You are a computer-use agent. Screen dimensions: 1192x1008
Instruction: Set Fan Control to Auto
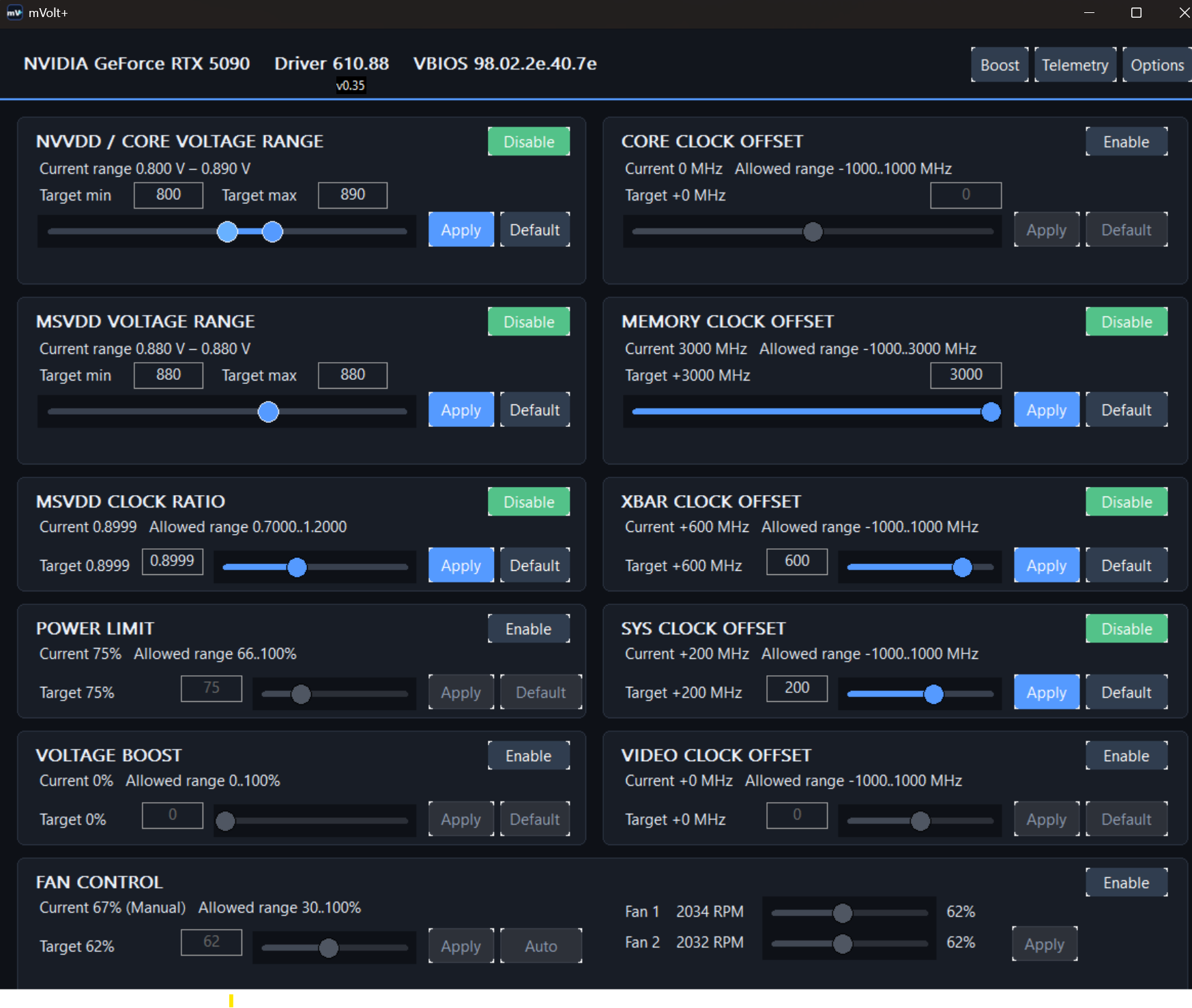click(x=541, y=946)
